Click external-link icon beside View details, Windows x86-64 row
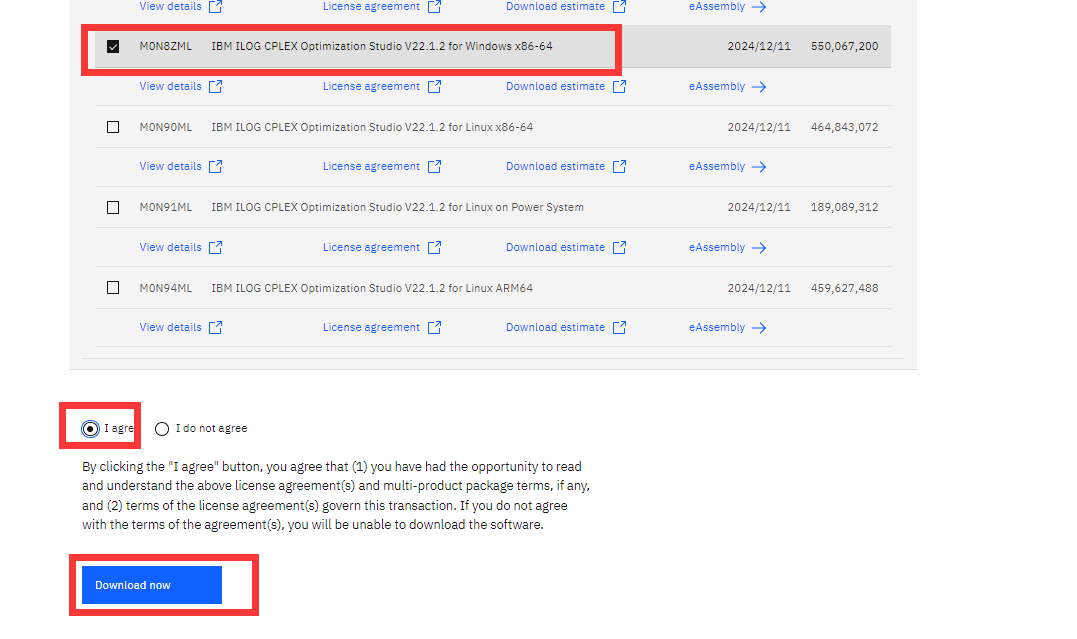Viewport: 1077px width, 639px height. 216,87
